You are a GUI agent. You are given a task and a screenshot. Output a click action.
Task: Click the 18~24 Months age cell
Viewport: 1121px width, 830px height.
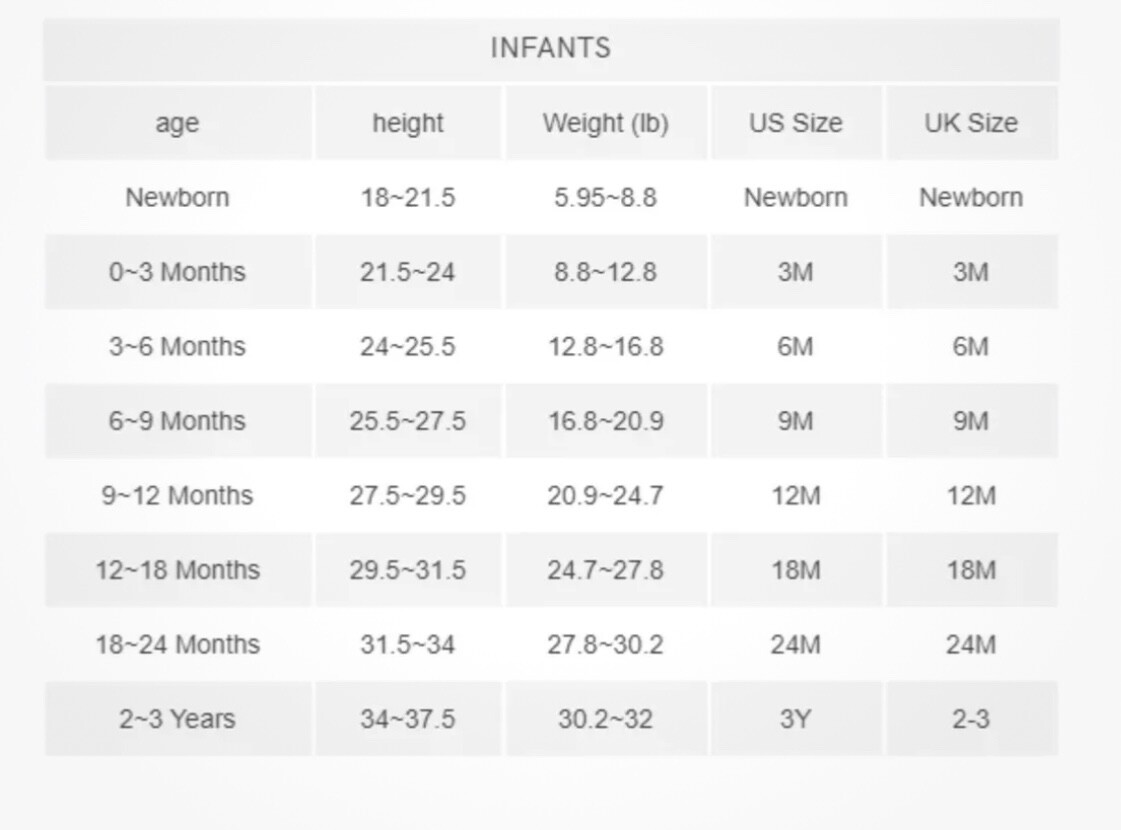pyautogui.click(x=177, y=644)
